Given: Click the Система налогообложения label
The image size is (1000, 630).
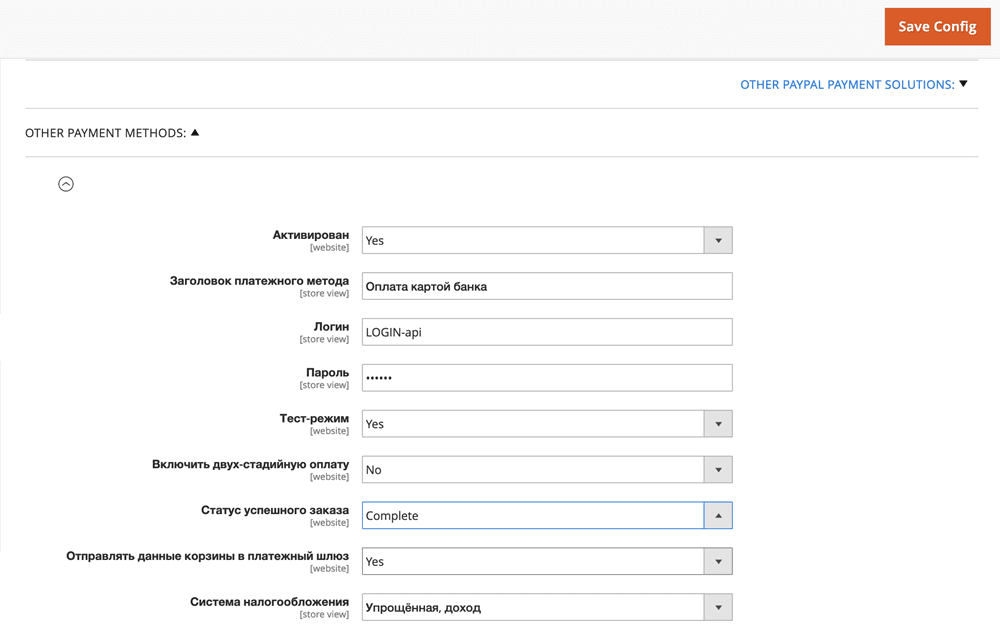Looking at the screenshot, I should tap(269, 602).
